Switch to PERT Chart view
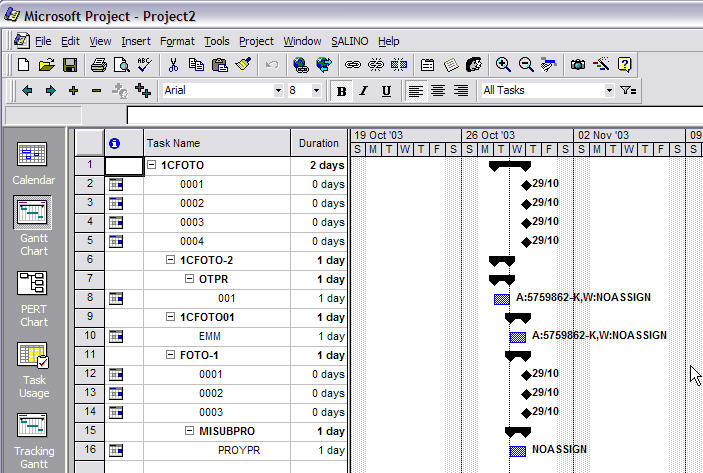 [x=33, y=297]
